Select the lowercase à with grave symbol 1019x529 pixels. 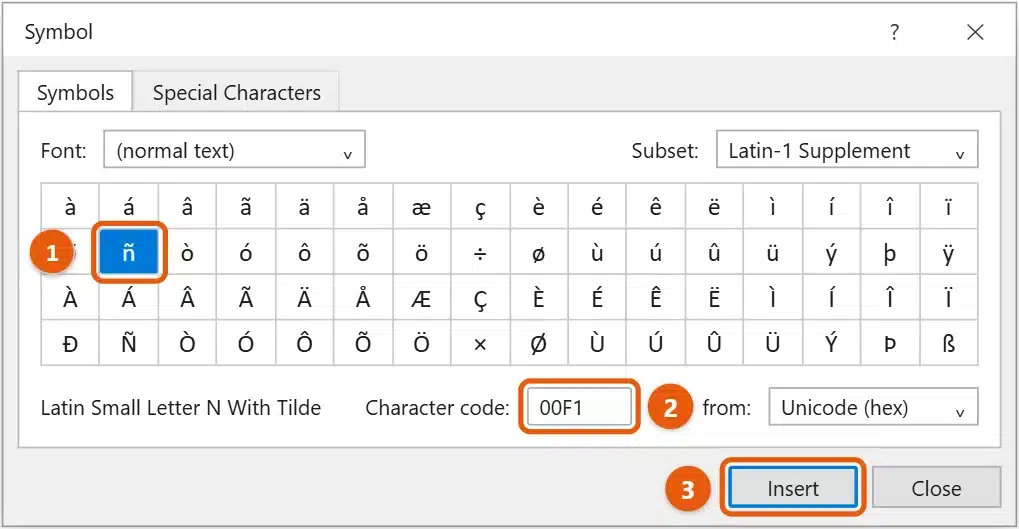(x=70, y=207)
